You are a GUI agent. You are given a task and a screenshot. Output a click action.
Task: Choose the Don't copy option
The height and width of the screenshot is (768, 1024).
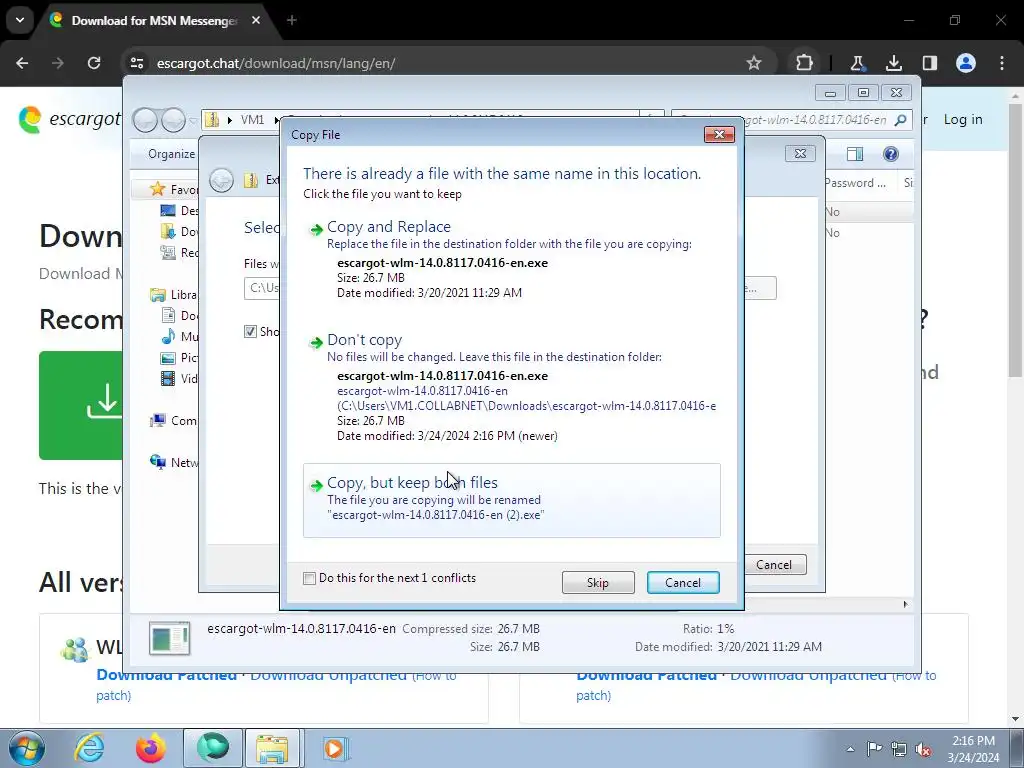click(511, 388)
